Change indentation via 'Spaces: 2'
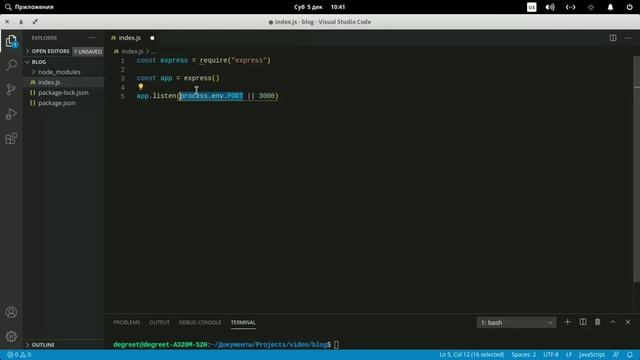 pyautogui.click(x=523, y=355)
